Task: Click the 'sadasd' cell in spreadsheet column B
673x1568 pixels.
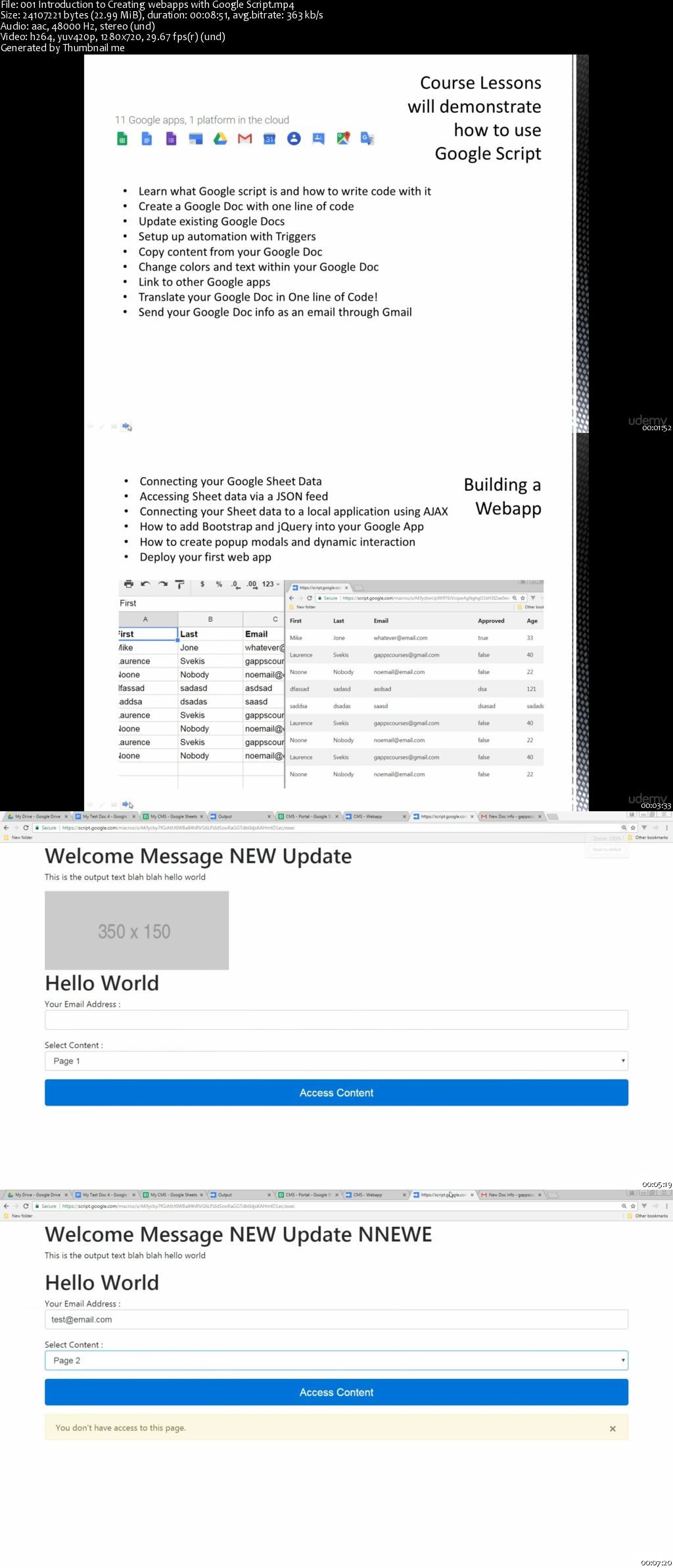Action: tap(210, 688)
